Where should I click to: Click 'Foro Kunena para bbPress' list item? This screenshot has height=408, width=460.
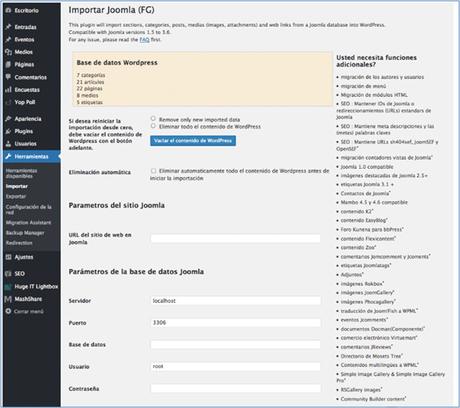click(372, 229)
